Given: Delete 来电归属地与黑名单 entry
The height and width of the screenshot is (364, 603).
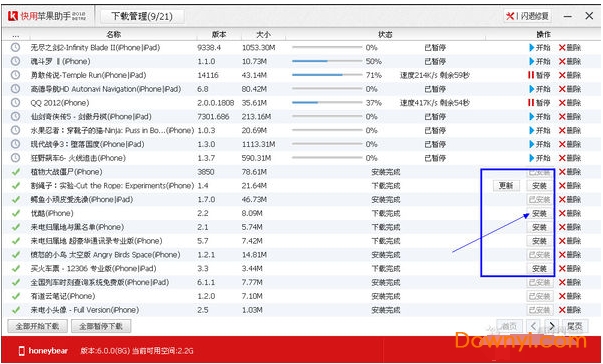Looking at the screenshot, I should pyautogui.click(x=570, y=228).
